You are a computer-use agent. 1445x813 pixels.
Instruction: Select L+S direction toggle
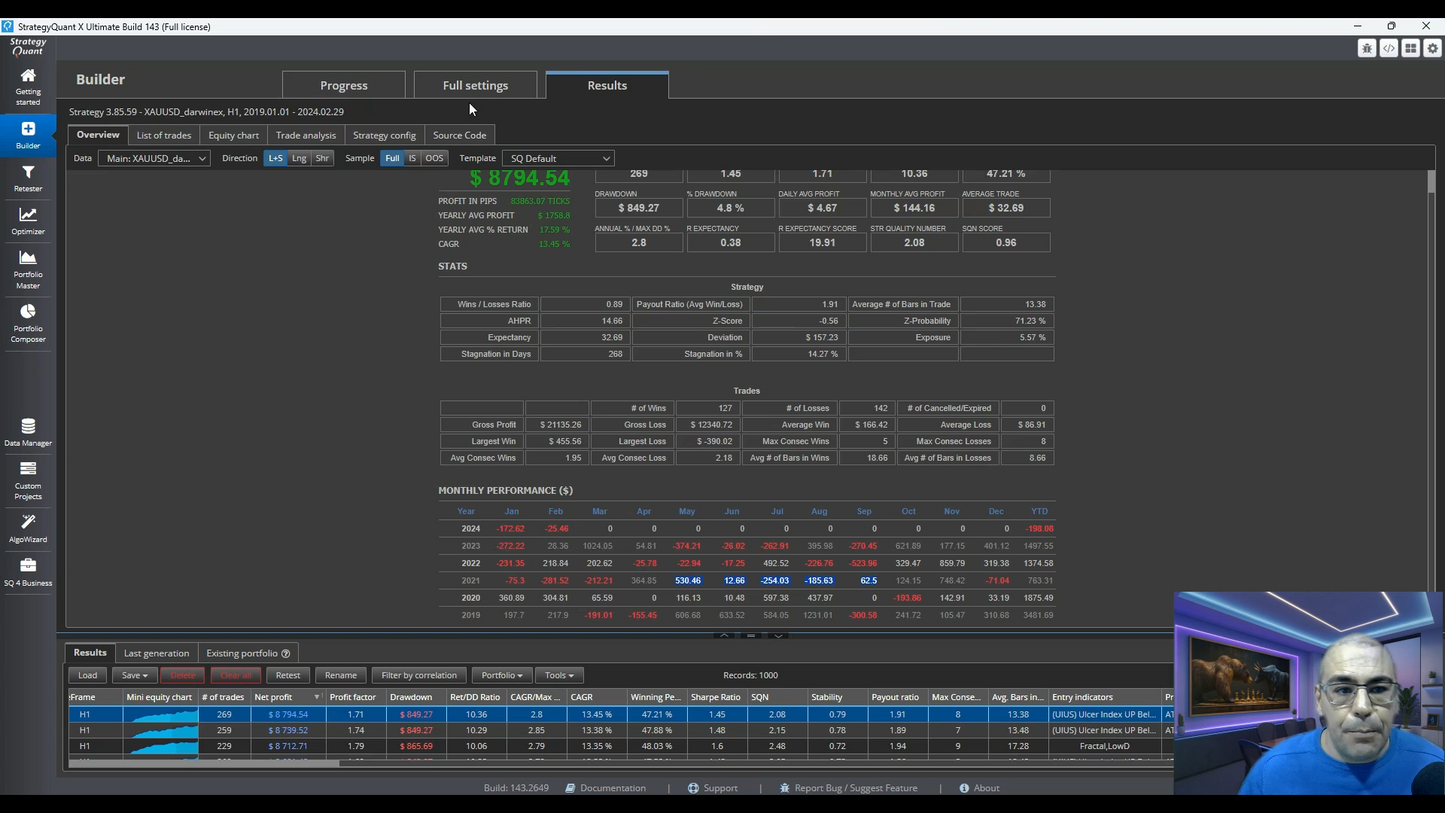(275, 158)
